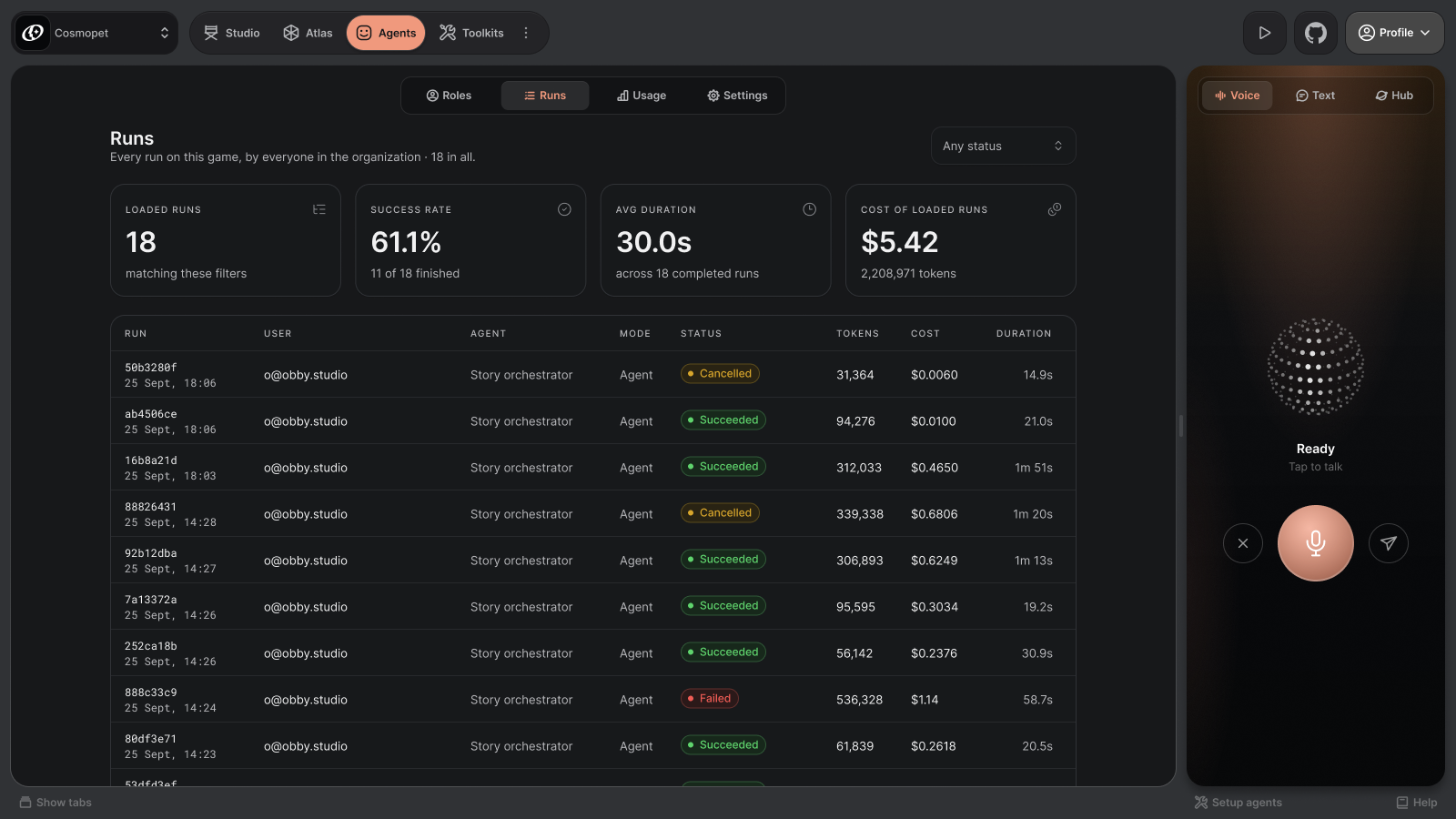
Task: Open the Settings tab
Action: [x=737, y=96]
